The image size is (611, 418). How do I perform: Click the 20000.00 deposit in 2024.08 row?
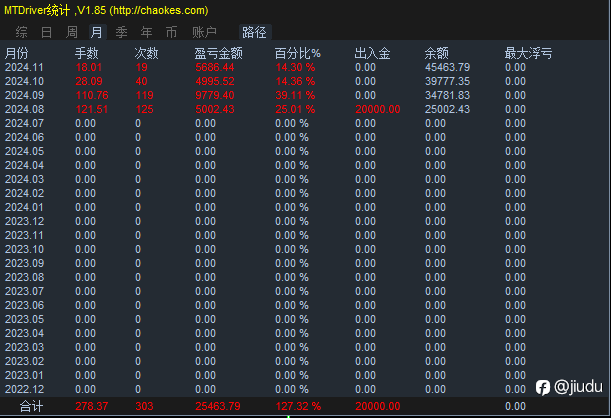pyautogui.click(x=378, y=109)
